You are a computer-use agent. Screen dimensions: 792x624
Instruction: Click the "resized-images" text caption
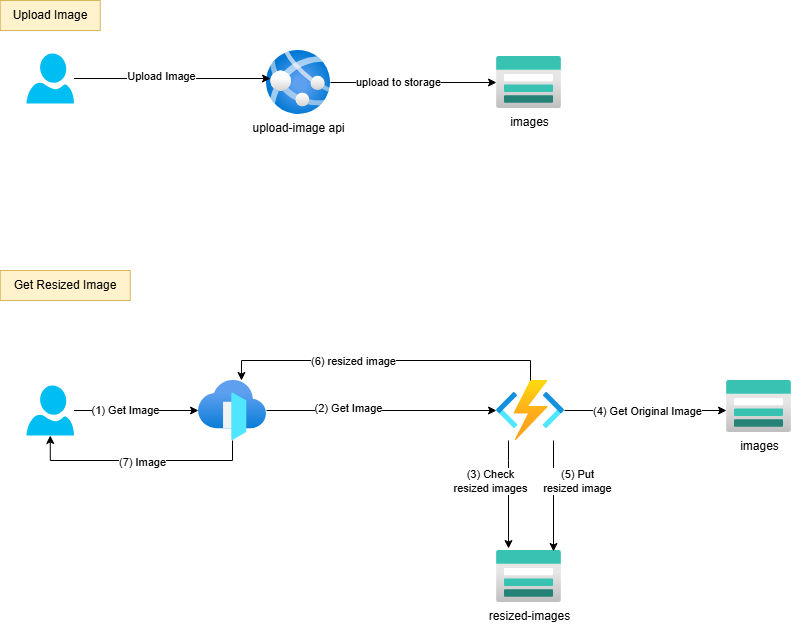[x=529, y=615]
